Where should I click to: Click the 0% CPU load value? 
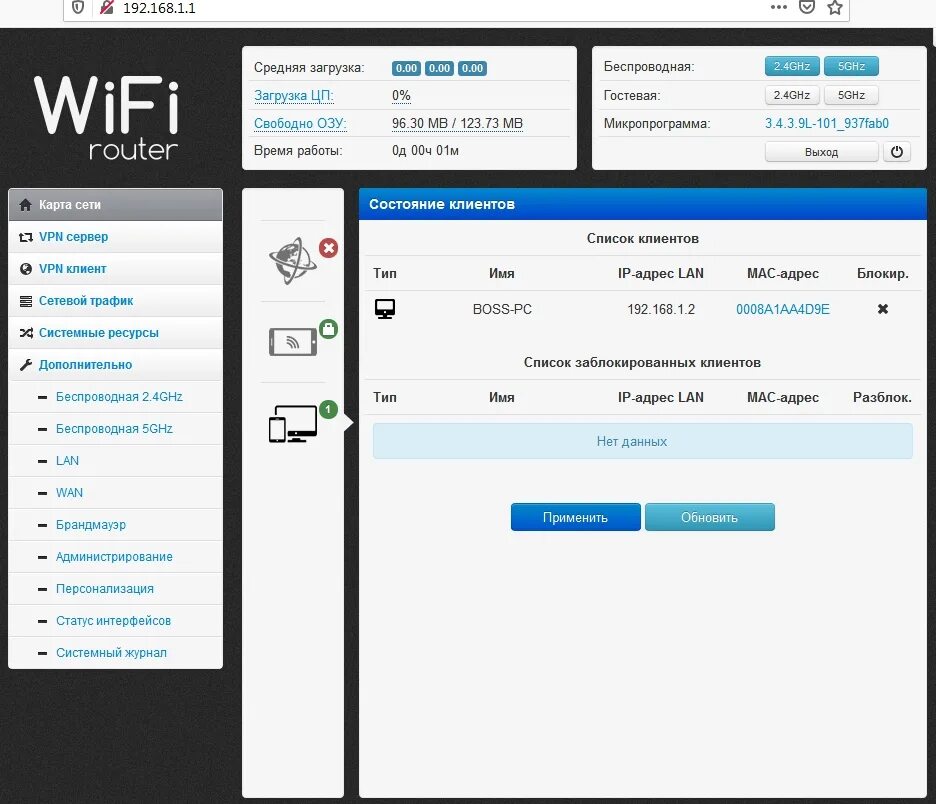(x=401, y=96)
